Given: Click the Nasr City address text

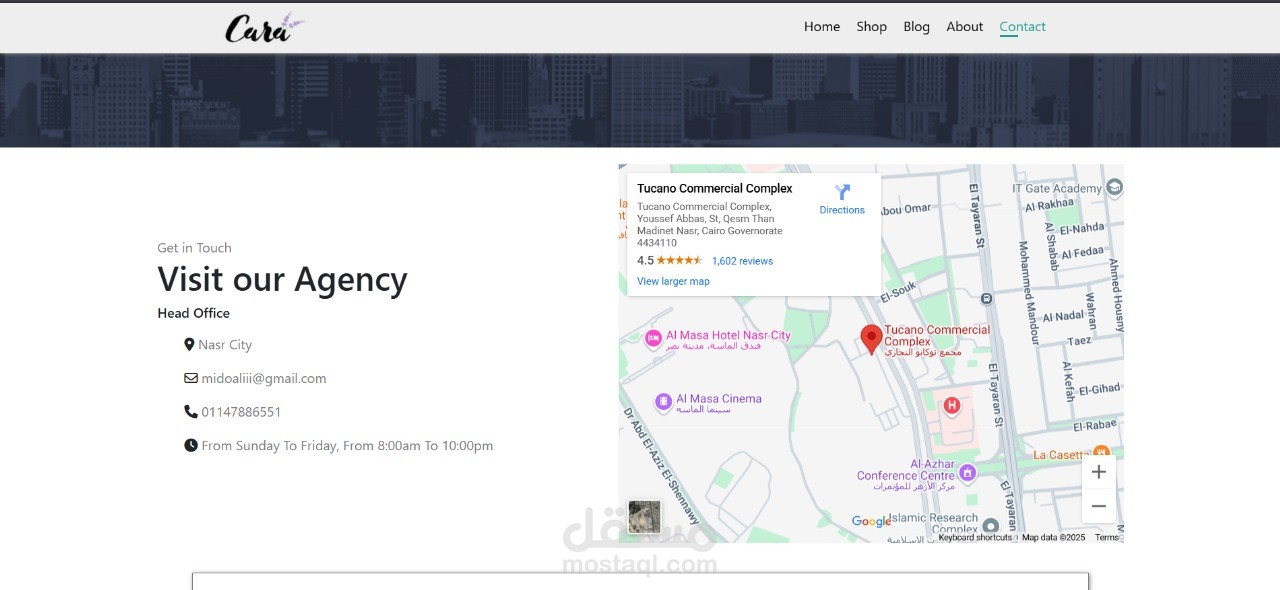Looking at the screenshot, I should click(x=225, y=345).
